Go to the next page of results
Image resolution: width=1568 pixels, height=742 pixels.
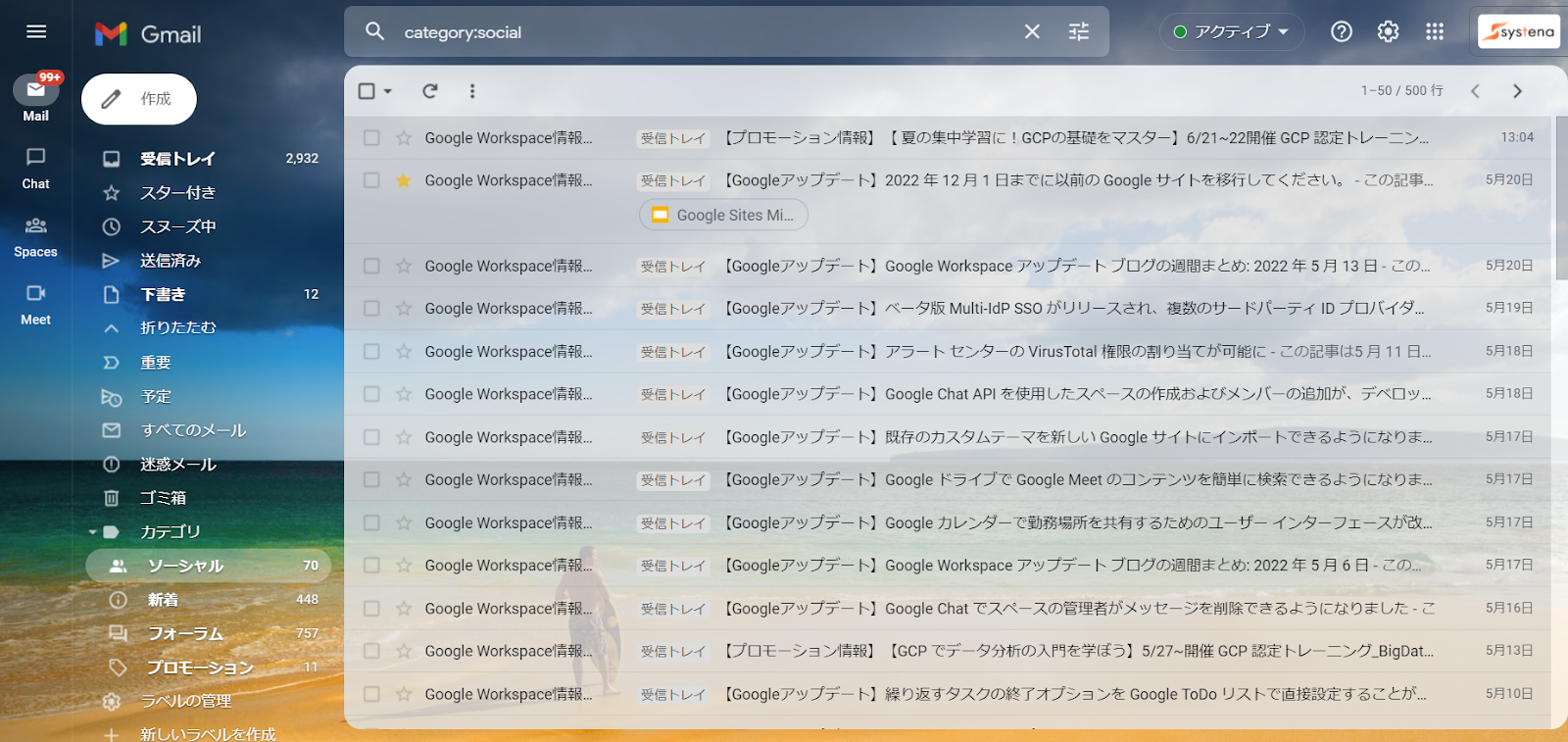pyautogui.click(x=1517, y=91)
